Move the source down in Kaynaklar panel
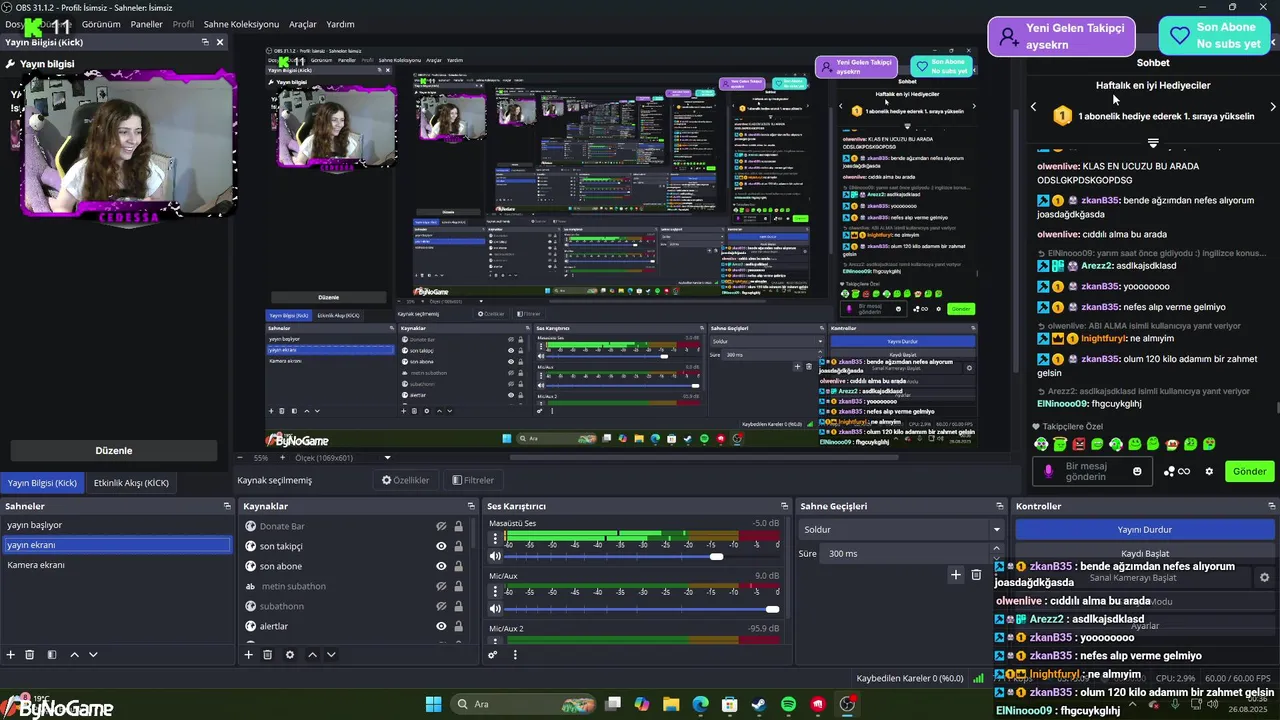Image resolution: width=1280 pixels, height=720 pixels. click(x=331, y=655)
